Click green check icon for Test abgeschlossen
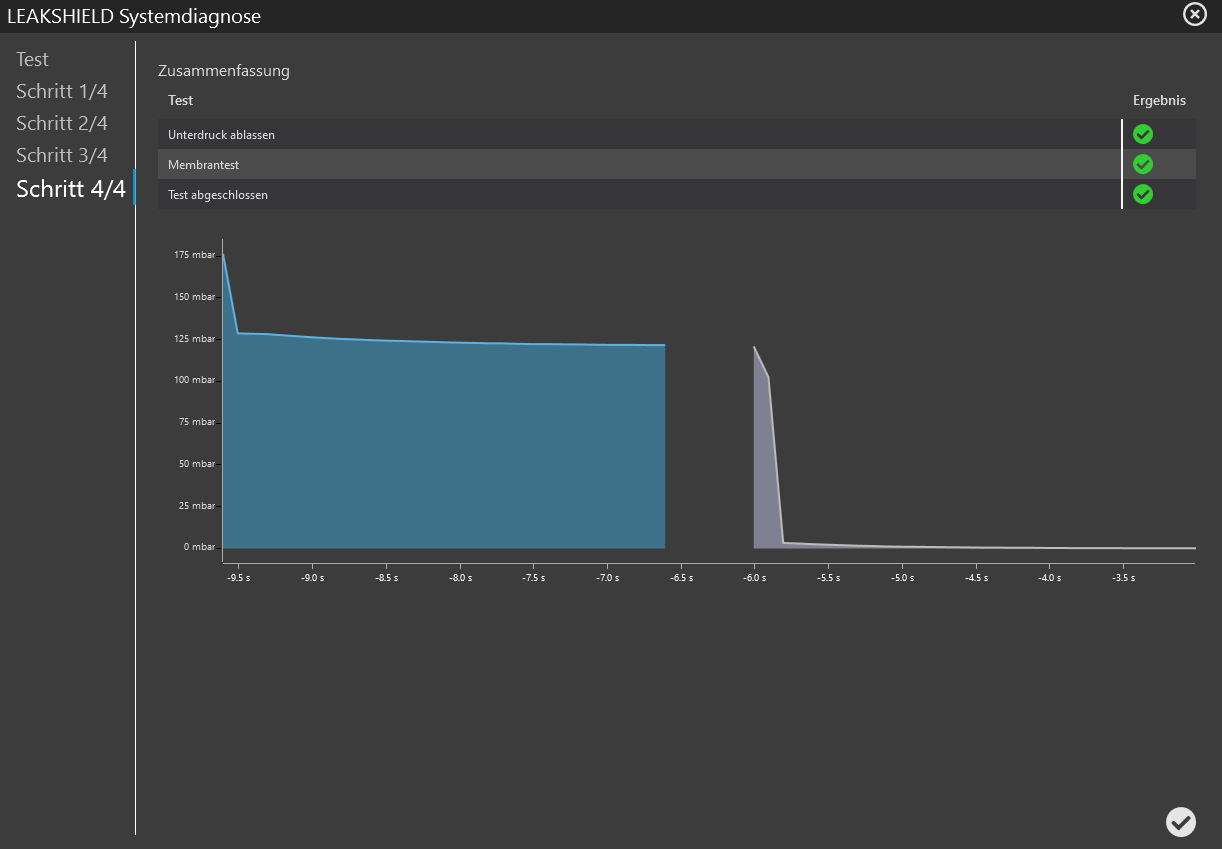 click(x=1143, y=194)
